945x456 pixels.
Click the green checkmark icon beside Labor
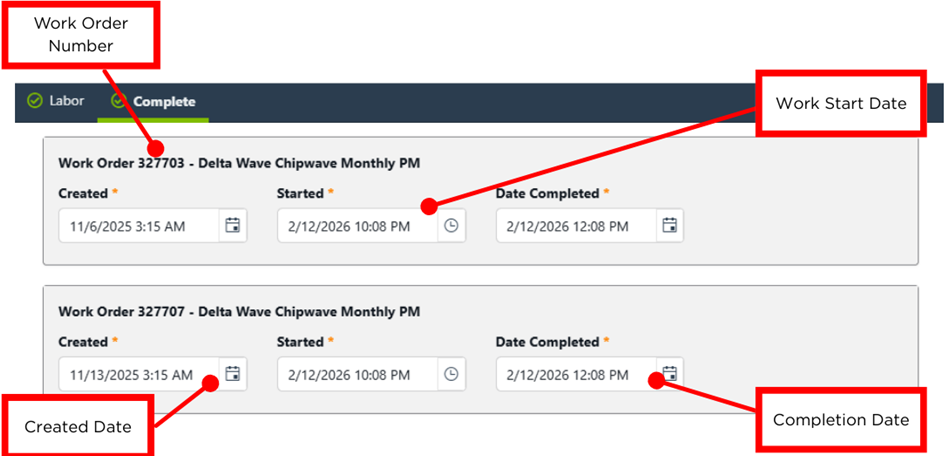35,101
